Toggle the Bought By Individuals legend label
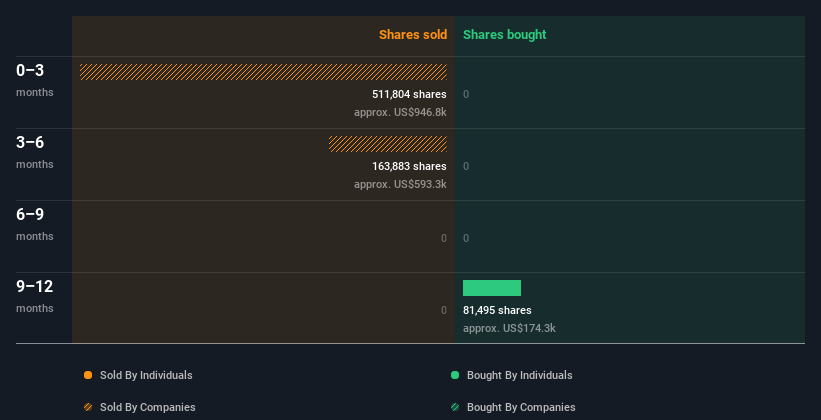The height and width of the screenshot is (420, 821). click(519, 375)
